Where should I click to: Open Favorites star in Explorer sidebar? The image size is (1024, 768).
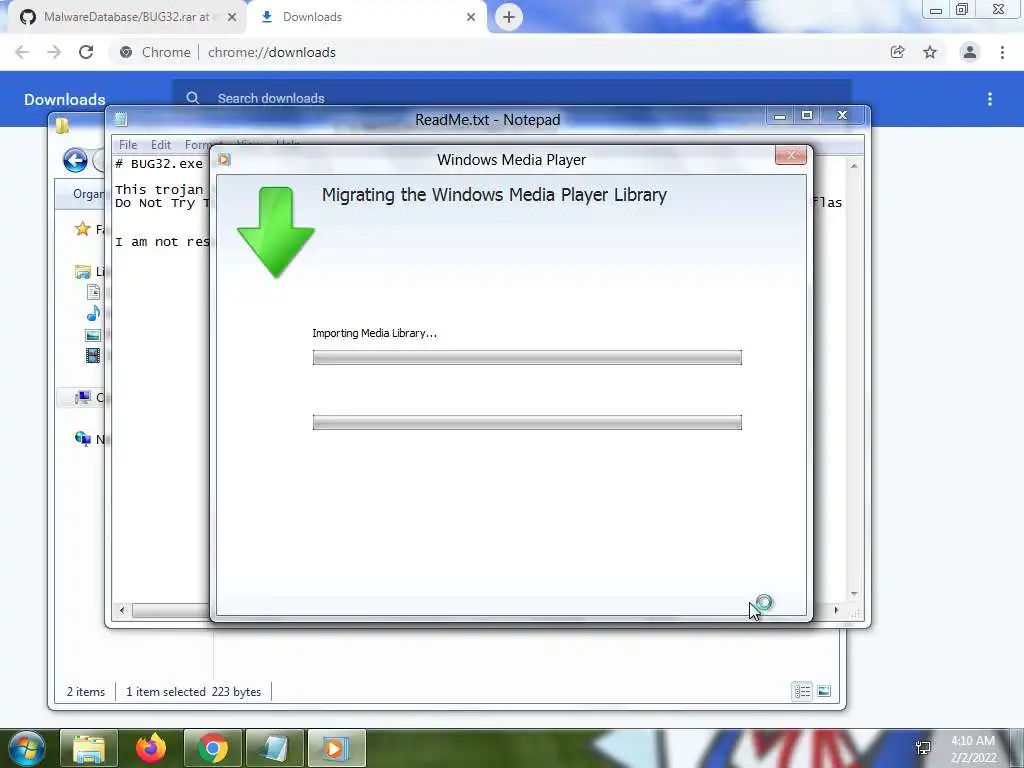[82, 229]
